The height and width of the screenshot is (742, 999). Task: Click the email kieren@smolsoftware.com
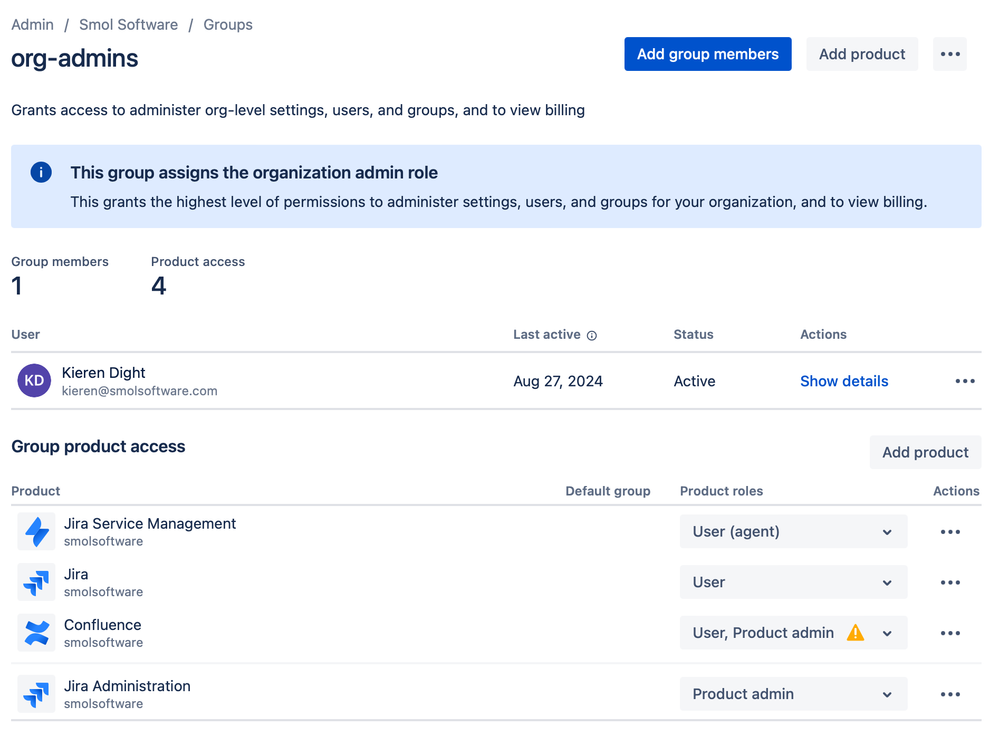coord(140,391)
